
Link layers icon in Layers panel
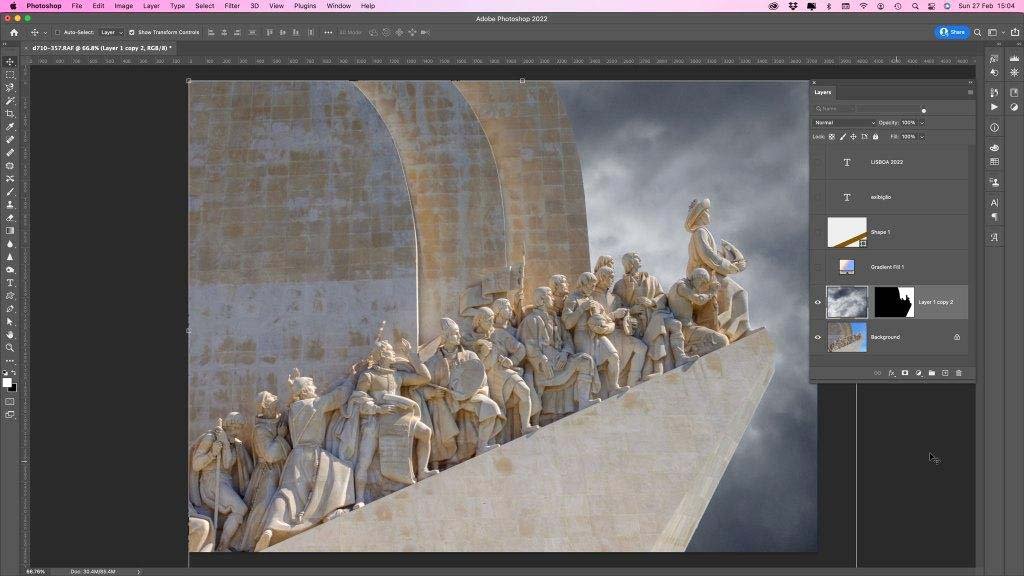pyautogui.click(x=878, y=373)
